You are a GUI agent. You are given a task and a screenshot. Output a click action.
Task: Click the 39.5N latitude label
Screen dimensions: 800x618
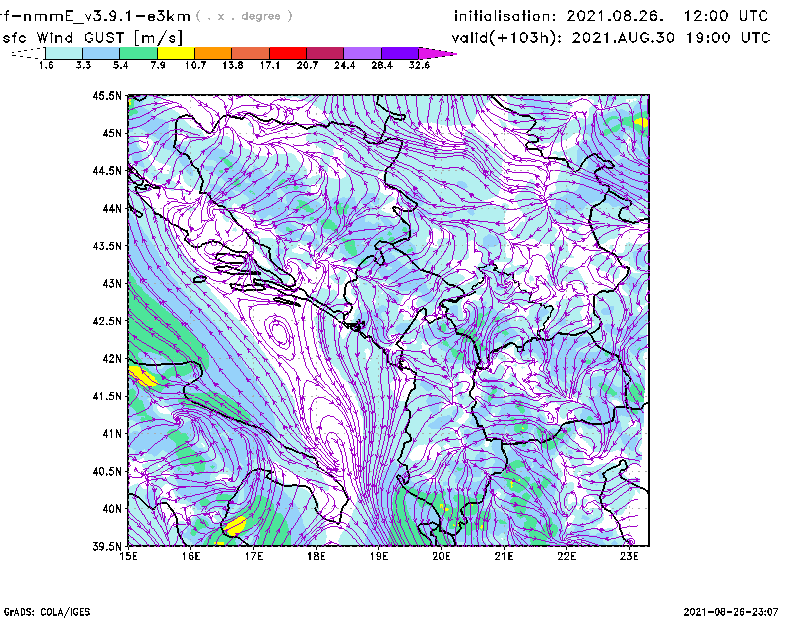[x=107, y=547]
